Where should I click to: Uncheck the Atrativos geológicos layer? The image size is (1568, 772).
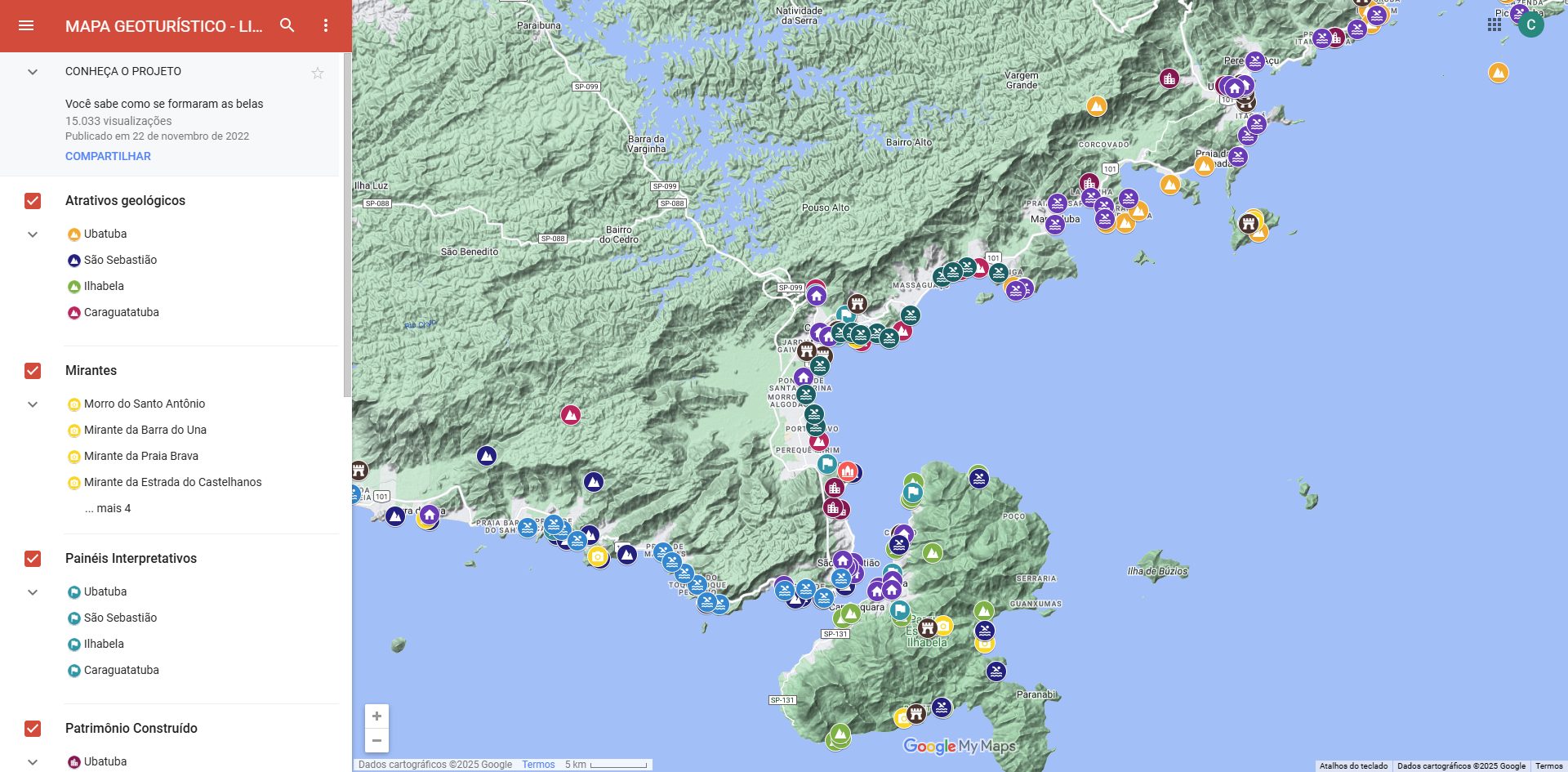(x=33, y=201)
